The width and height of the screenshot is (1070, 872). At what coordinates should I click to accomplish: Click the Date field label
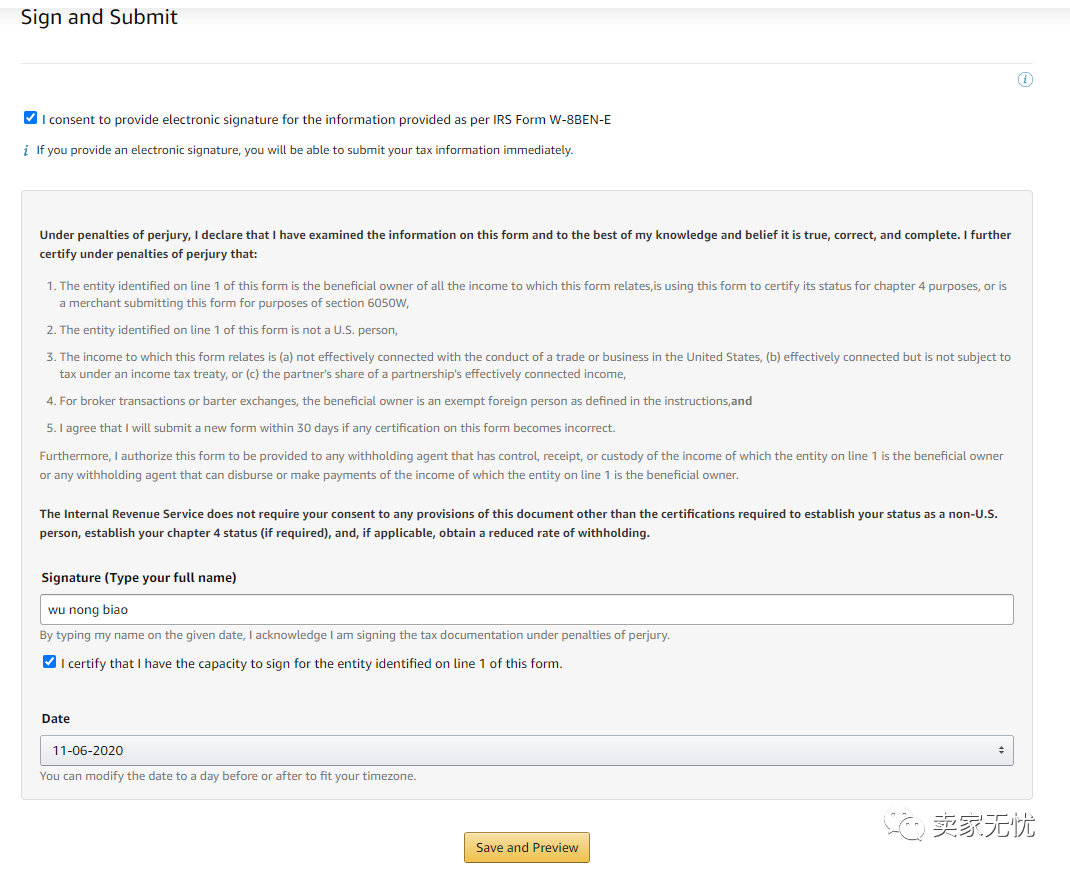click(56, 719)
